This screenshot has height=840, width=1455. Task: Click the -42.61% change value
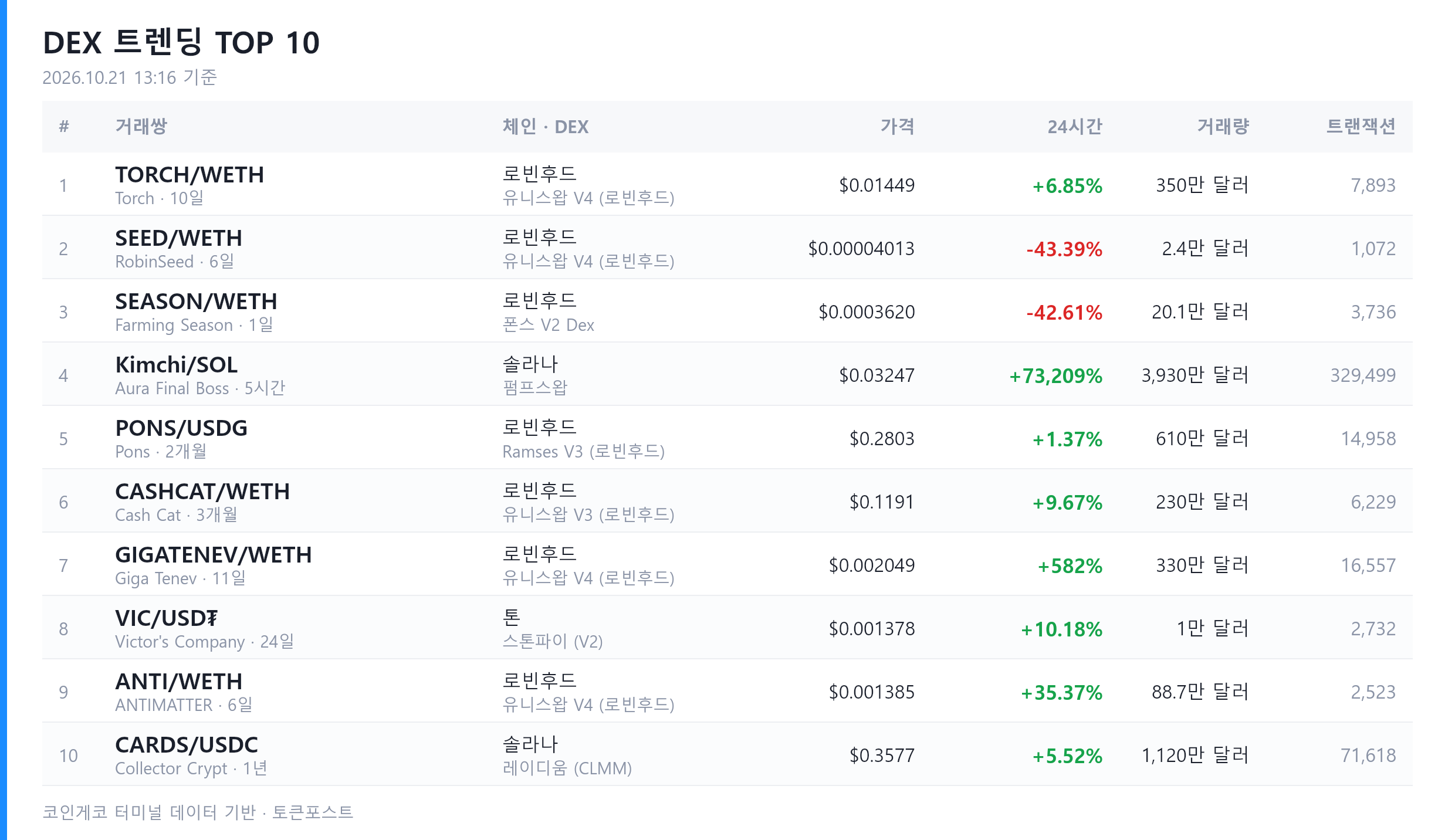coord(1064,313)
